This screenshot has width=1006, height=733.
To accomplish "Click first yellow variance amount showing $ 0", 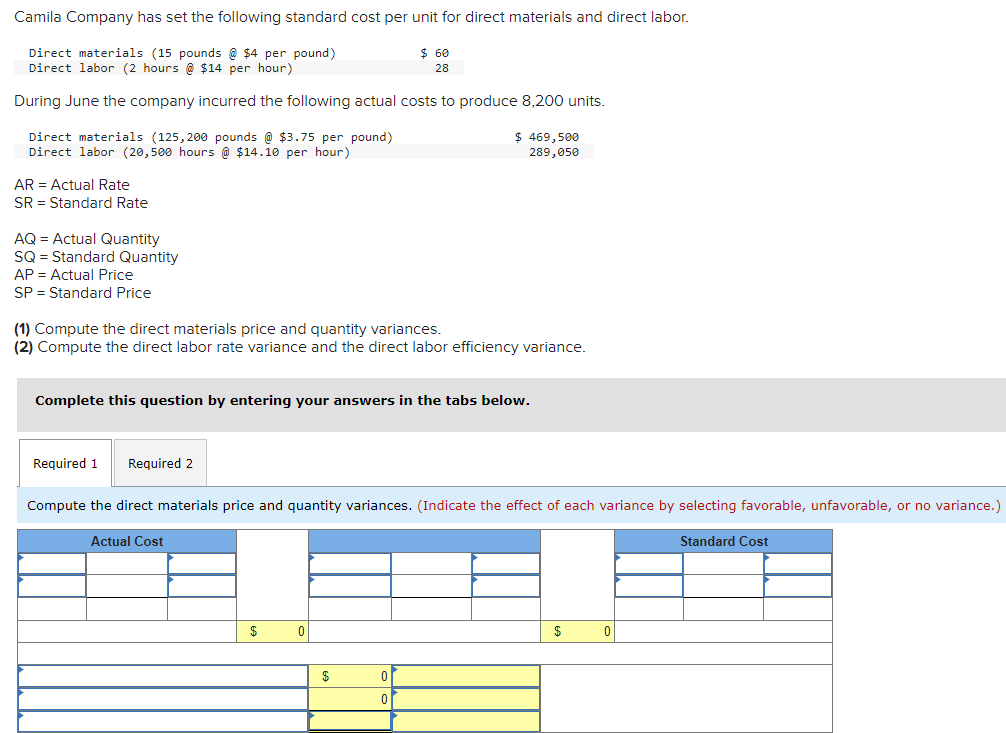I will coord(350,676).
